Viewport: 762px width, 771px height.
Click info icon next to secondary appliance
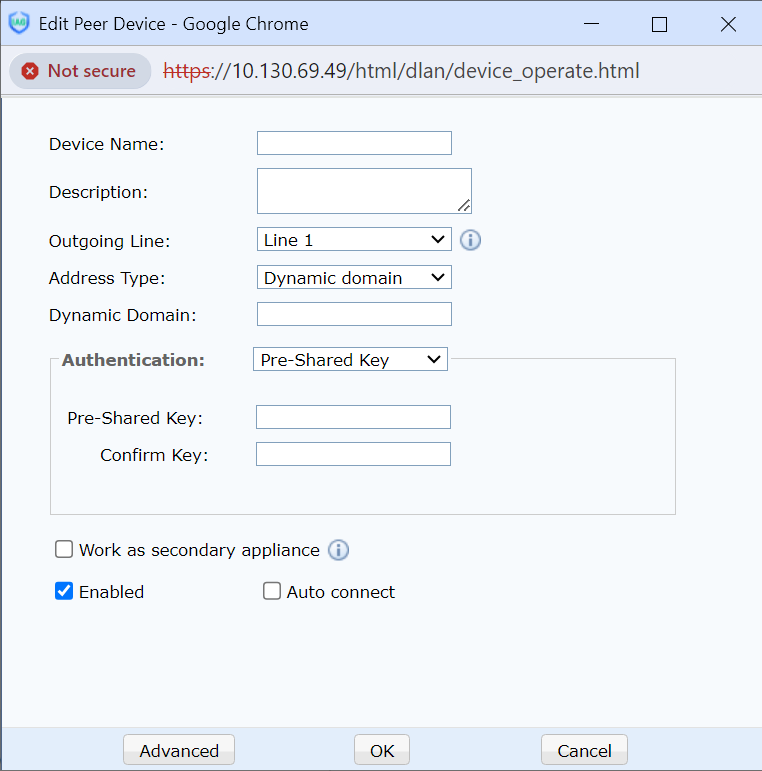(338, 550)
